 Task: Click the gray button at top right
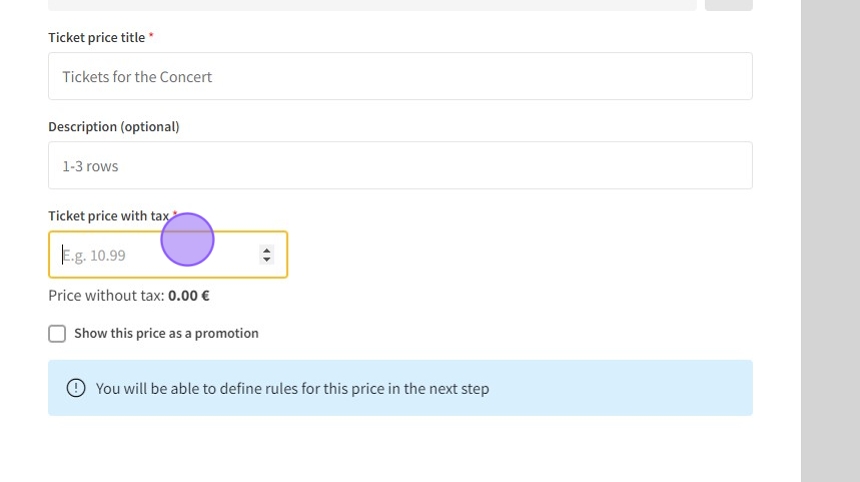tap(728, 4)
